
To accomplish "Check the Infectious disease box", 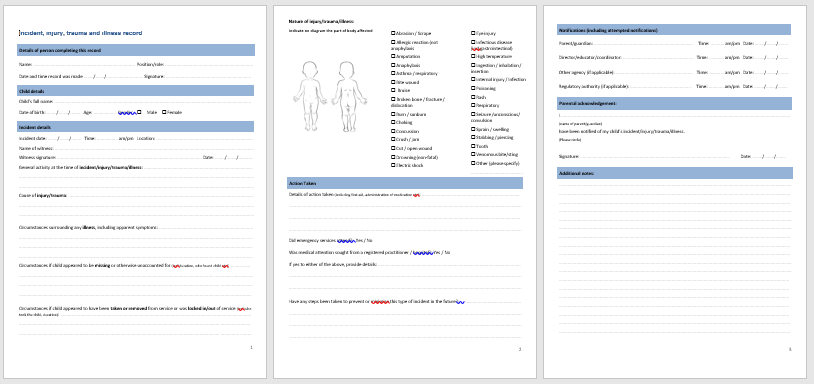I will point(473,42).
